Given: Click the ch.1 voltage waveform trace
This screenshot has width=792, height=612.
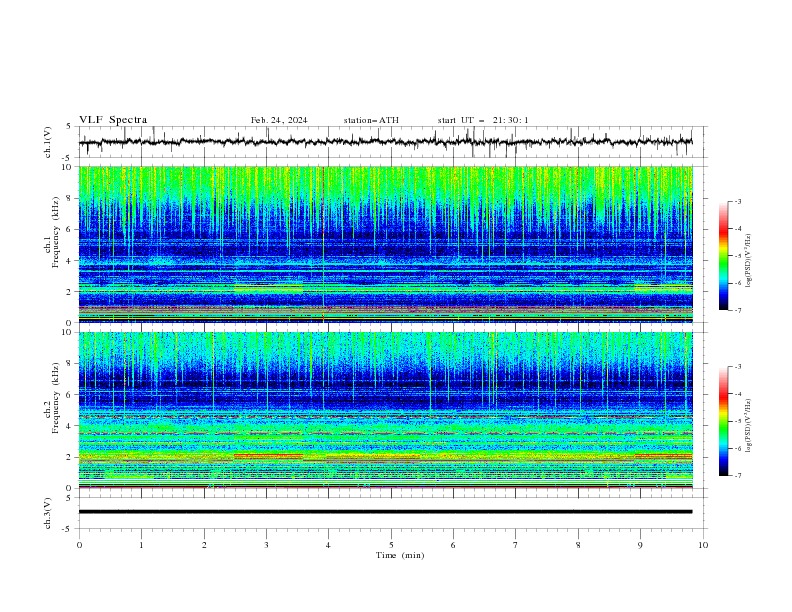Looking at the screenshot, I should pyautogui.click(x=385, y=142).
